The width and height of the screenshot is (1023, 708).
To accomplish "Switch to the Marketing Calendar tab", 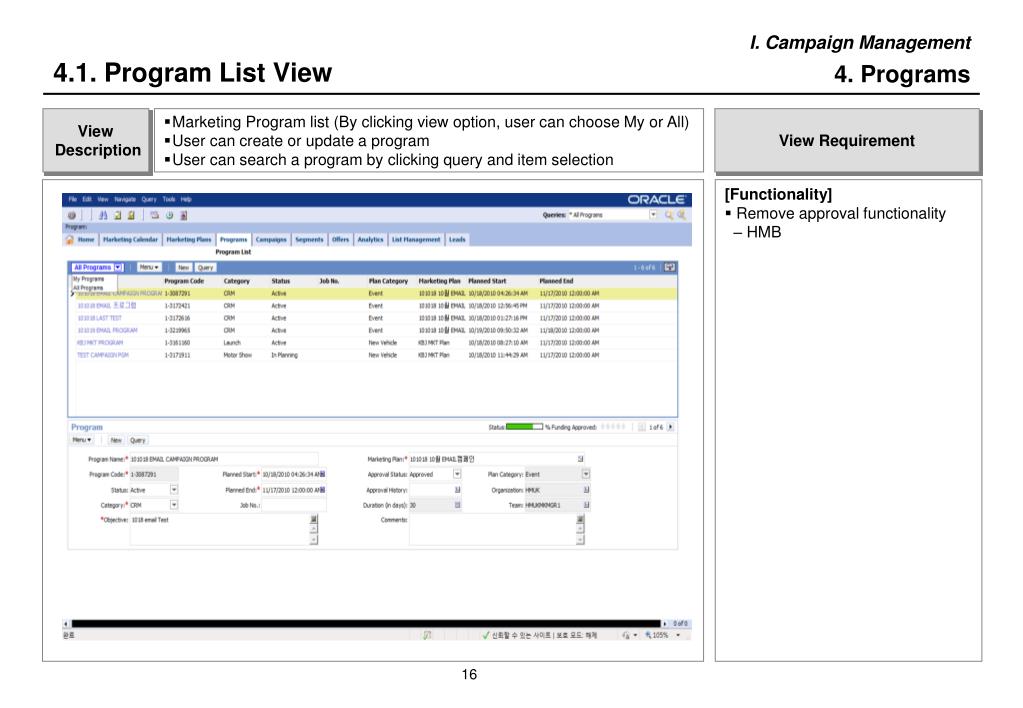I will pos(130,240).
